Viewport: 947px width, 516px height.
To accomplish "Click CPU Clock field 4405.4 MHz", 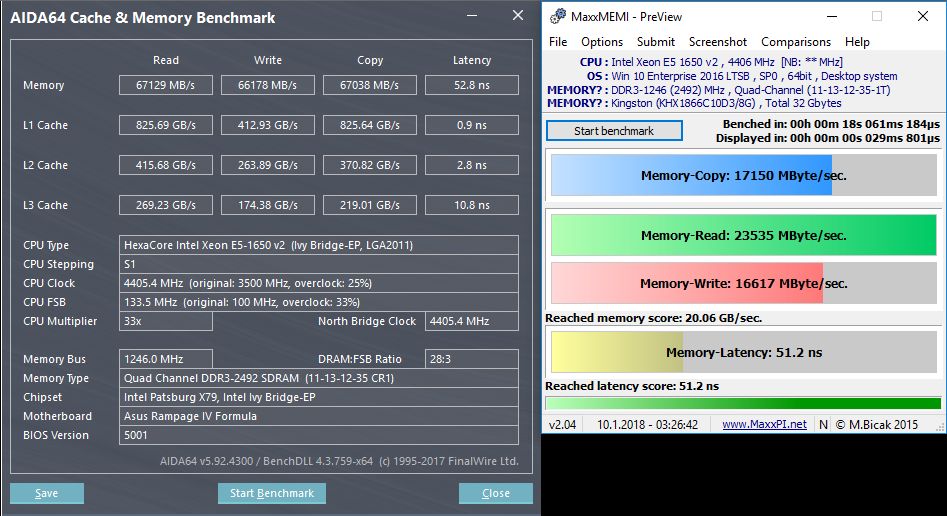I will (319, 283).
